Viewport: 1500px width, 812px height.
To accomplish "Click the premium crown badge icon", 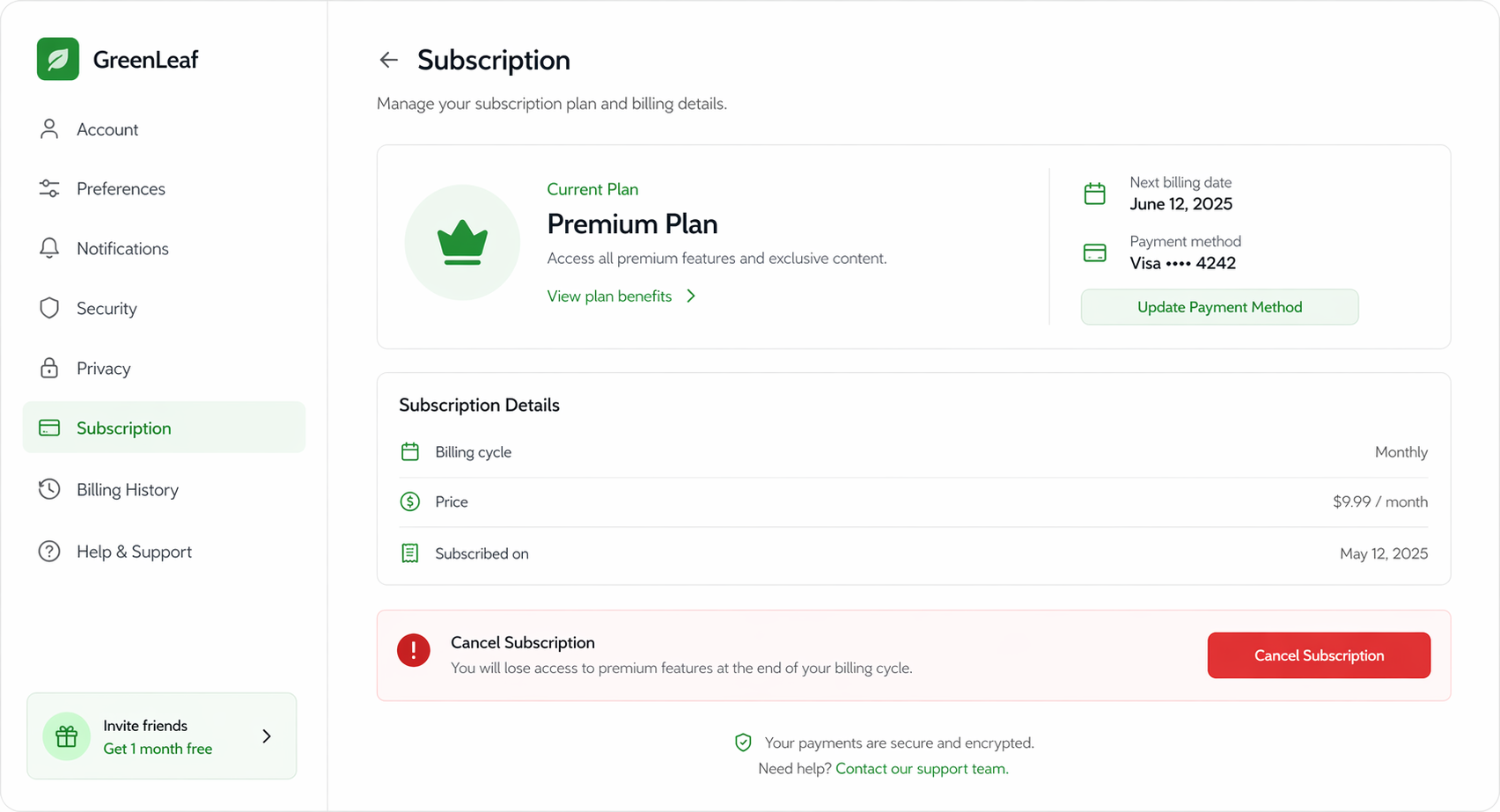I will pos(462,242).
